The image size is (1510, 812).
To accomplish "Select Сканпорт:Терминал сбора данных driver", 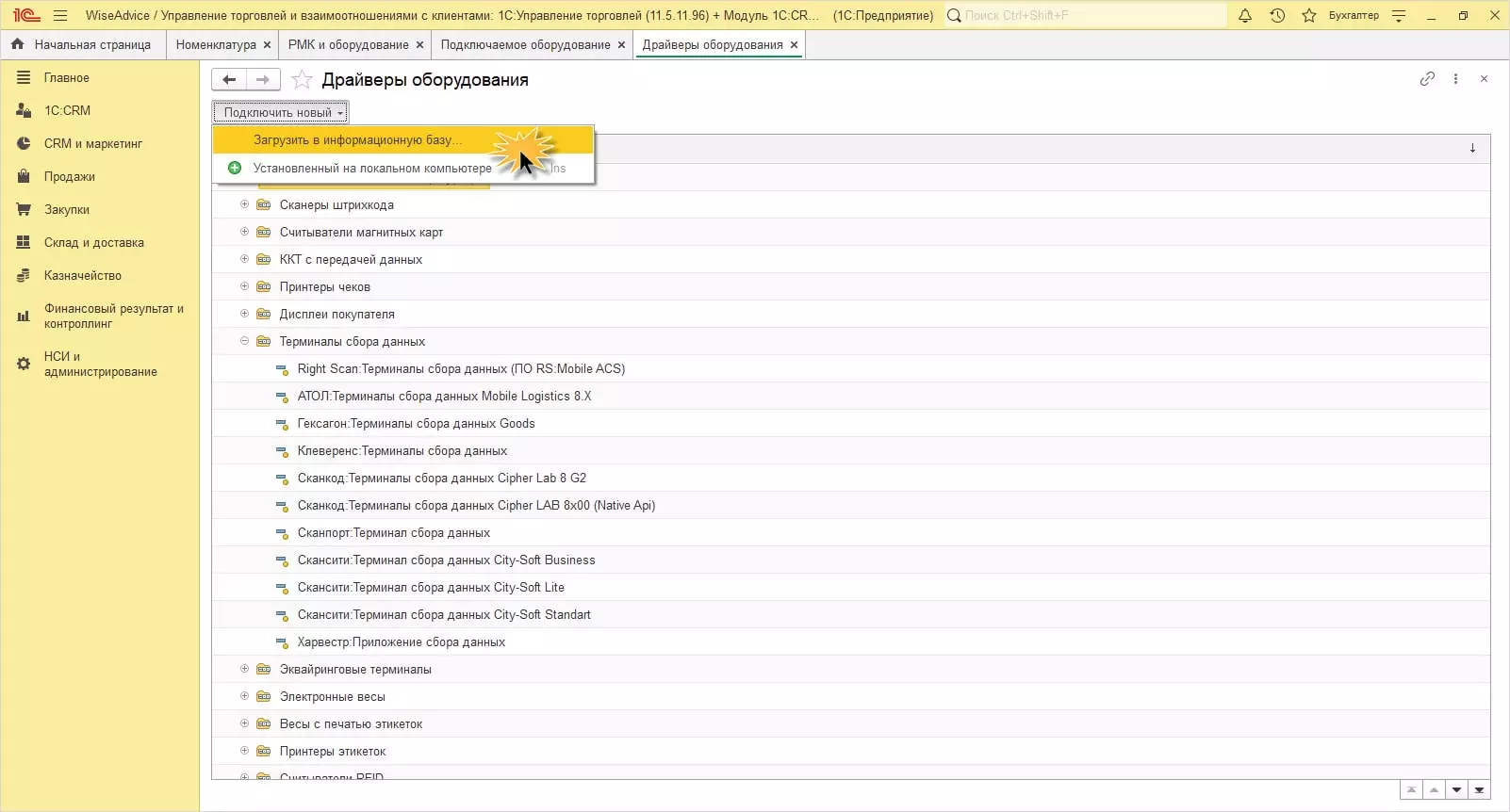I will [x=850, y=532].
